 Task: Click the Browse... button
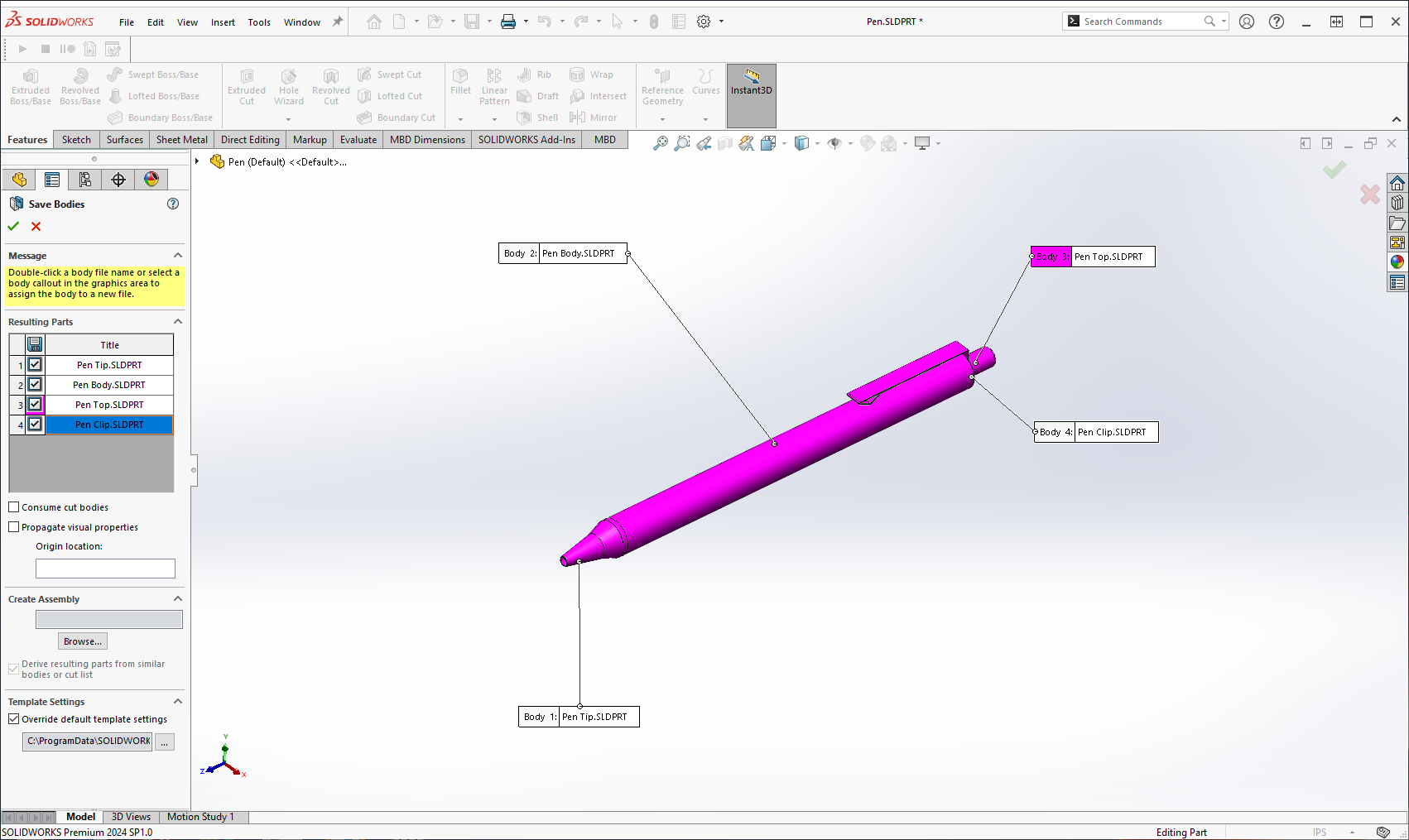pos(83,641)
